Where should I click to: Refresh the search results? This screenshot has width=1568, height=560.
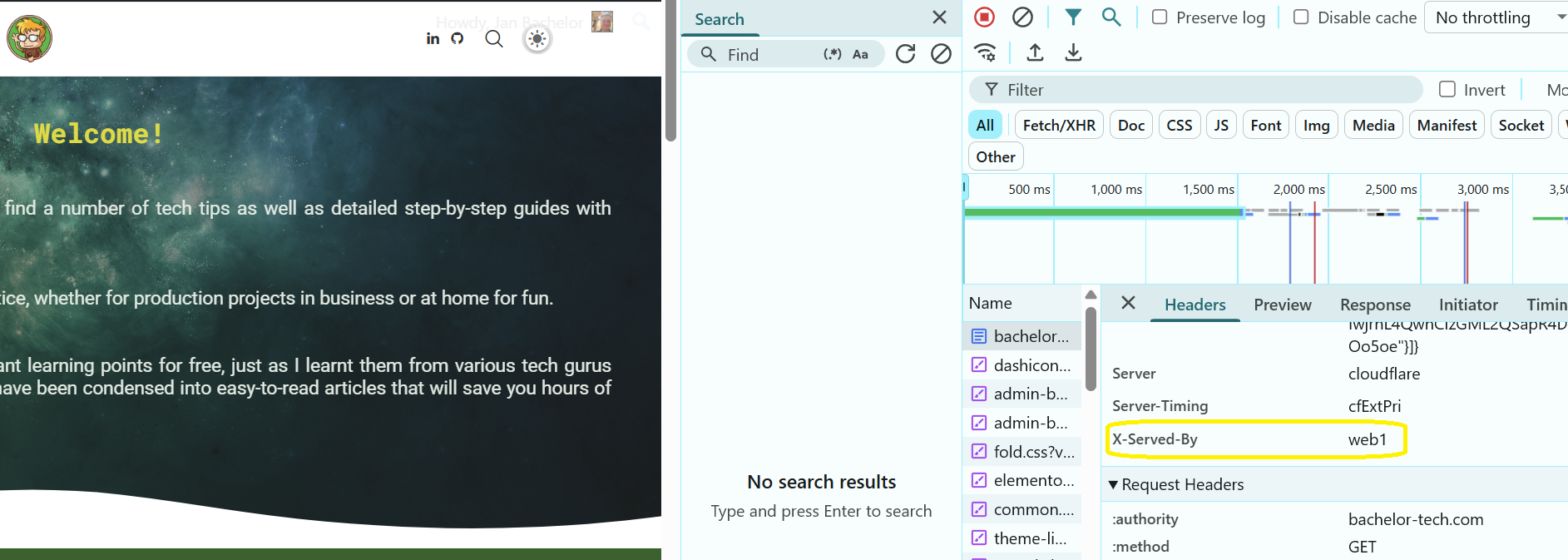coord(905,54)
